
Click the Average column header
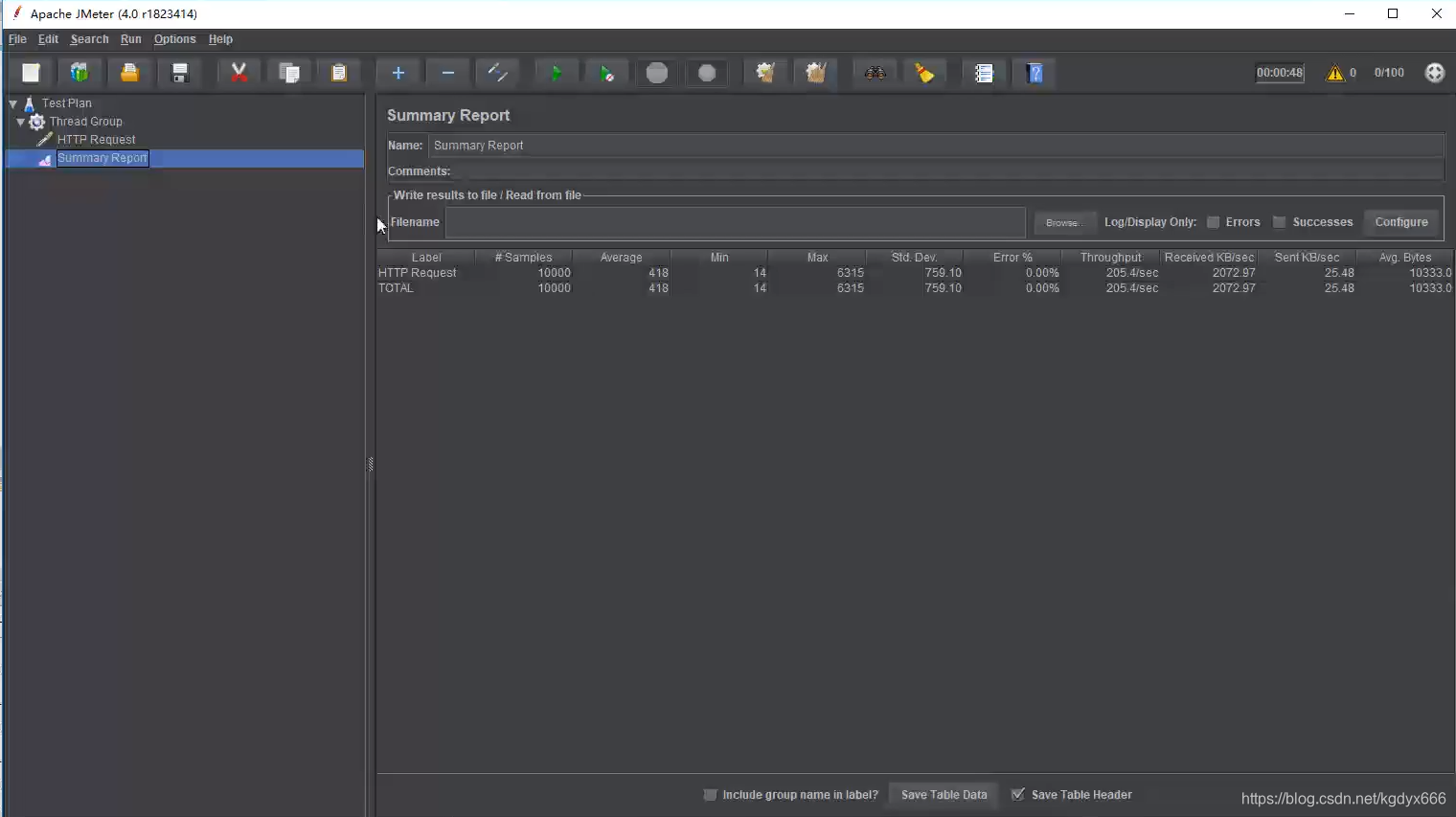point(621,258)
